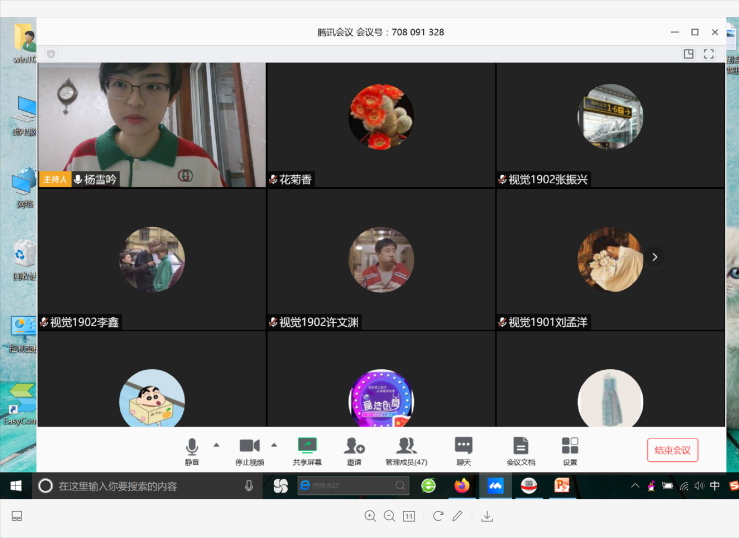Expand audio options arrow beside microphone
739x538 pixels.
click(217, 444)
